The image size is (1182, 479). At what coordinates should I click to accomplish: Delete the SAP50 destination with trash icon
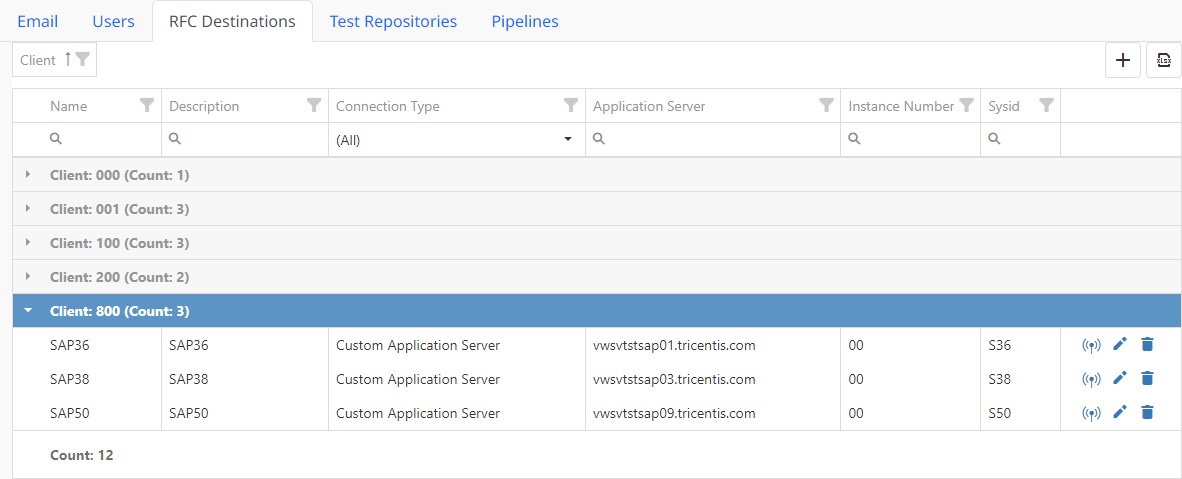point(1147,413)
